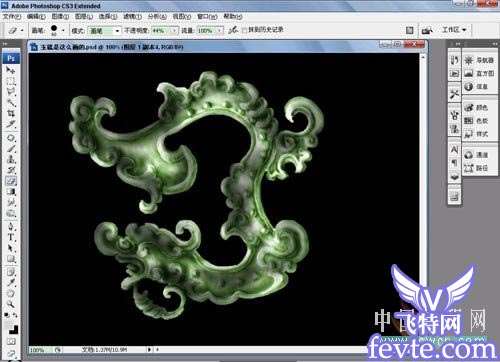
Task: Open the 色板 swatches panel
Action: pos(477,121)
